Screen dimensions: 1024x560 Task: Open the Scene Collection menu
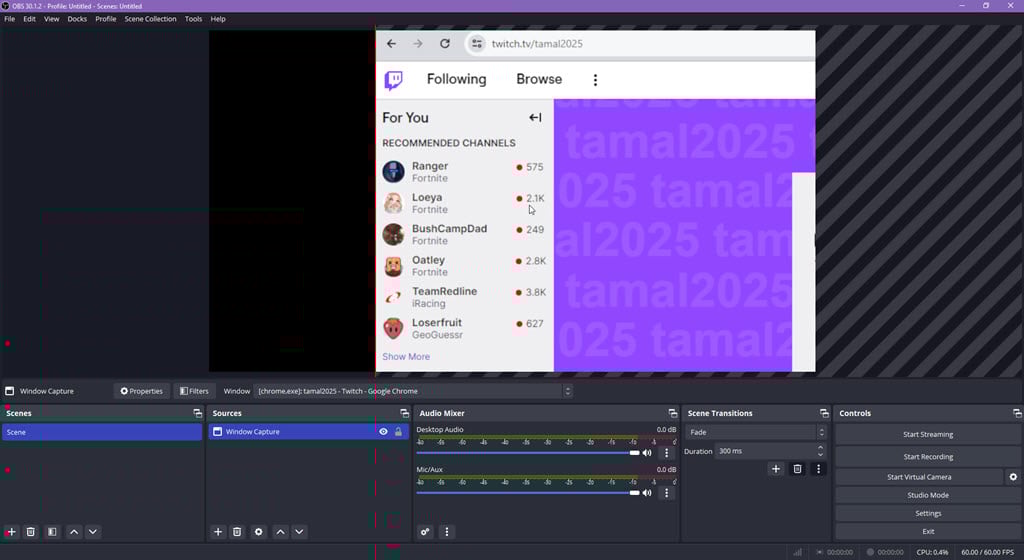(x=150, y=19)
